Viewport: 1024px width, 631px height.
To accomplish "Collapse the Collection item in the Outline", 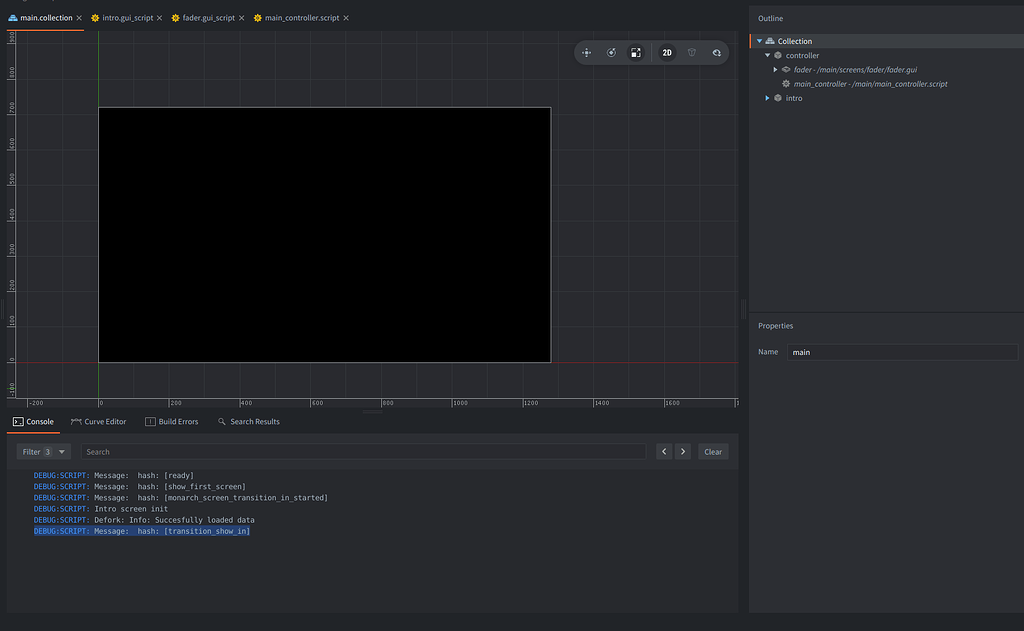I will pos(759,40).
